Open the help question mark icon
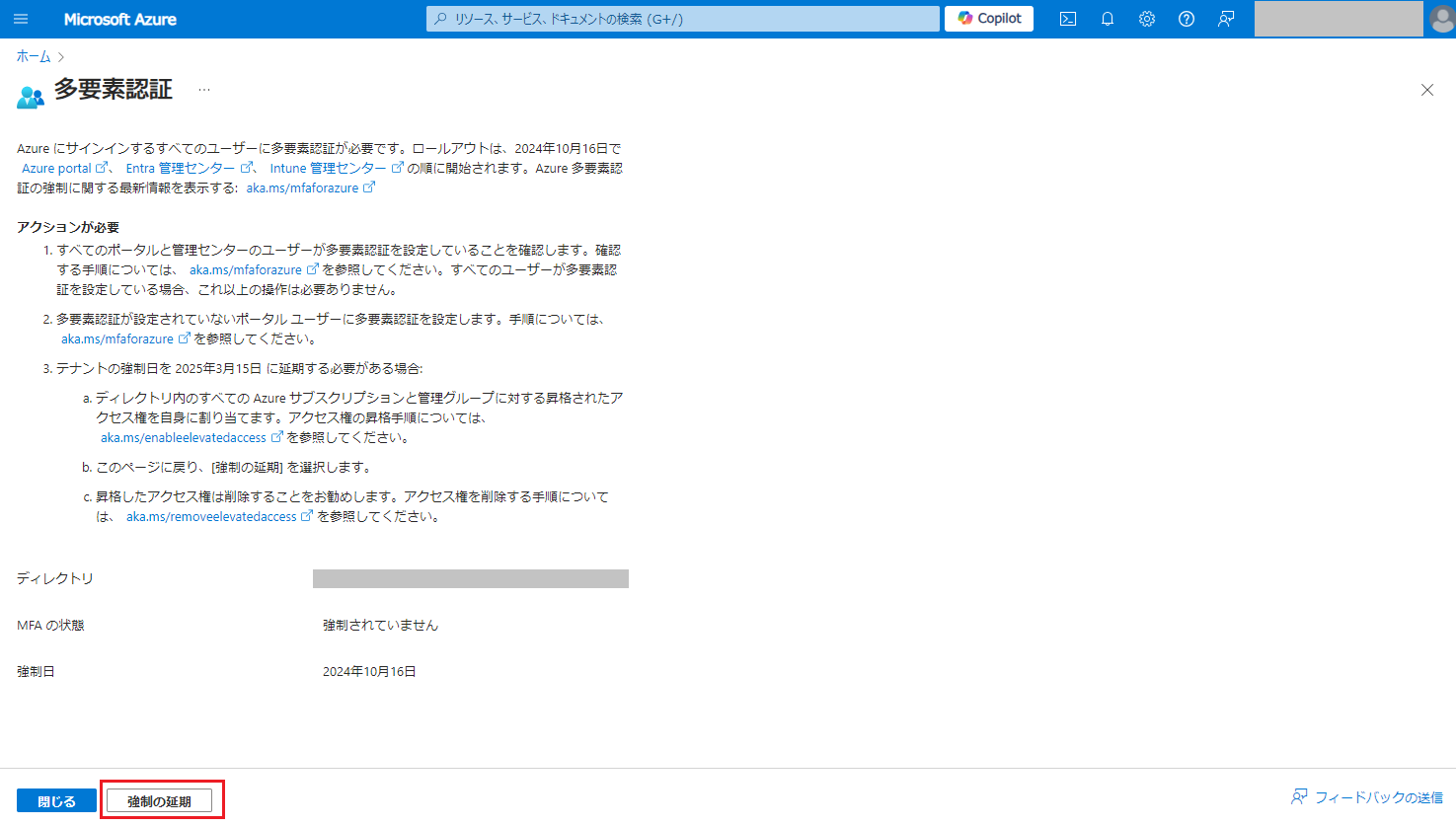 coord(1186,18)
